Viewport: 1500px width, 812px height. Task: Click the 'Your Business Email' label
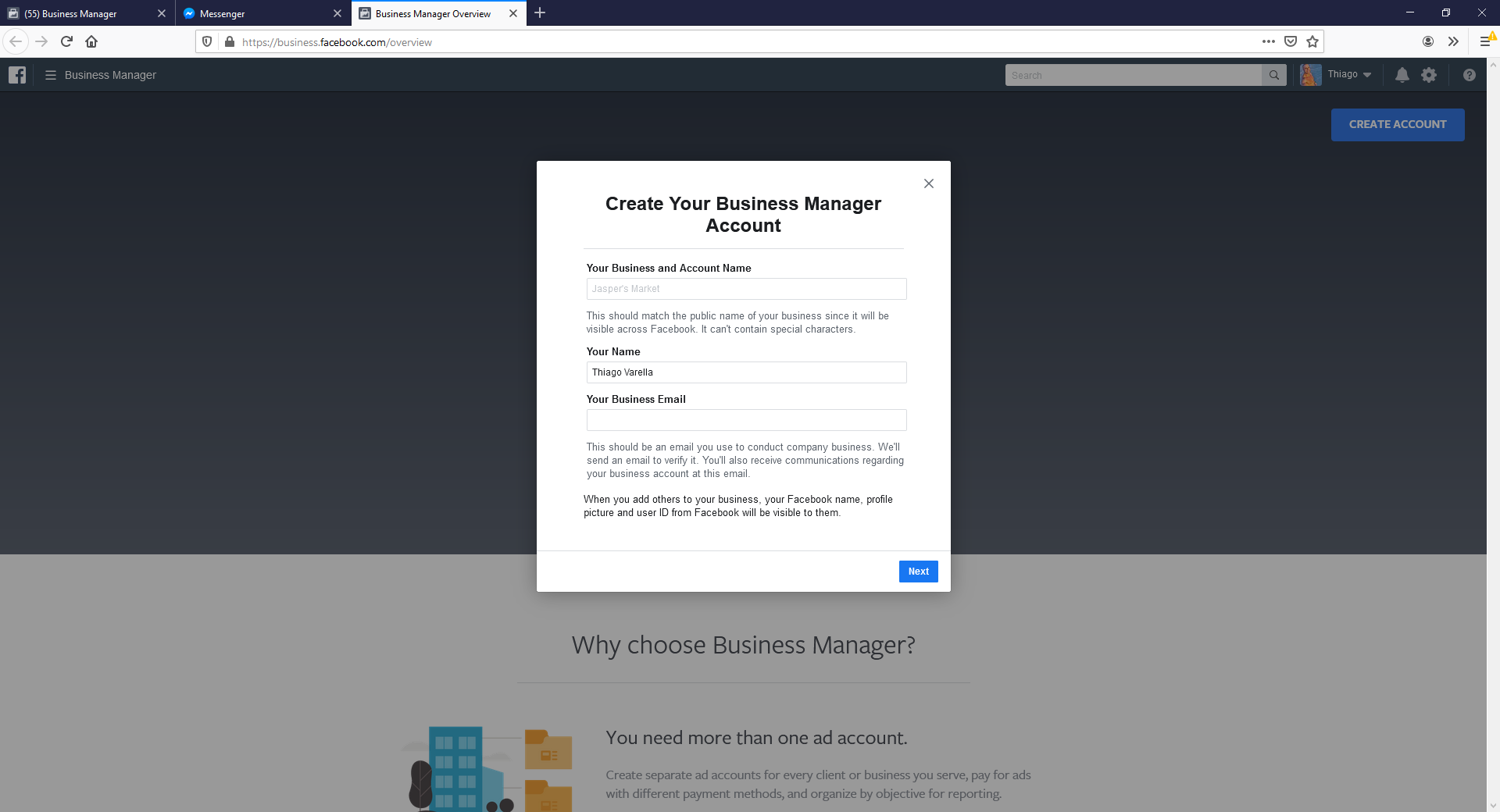pyautogui.click(x=636, y=399)
